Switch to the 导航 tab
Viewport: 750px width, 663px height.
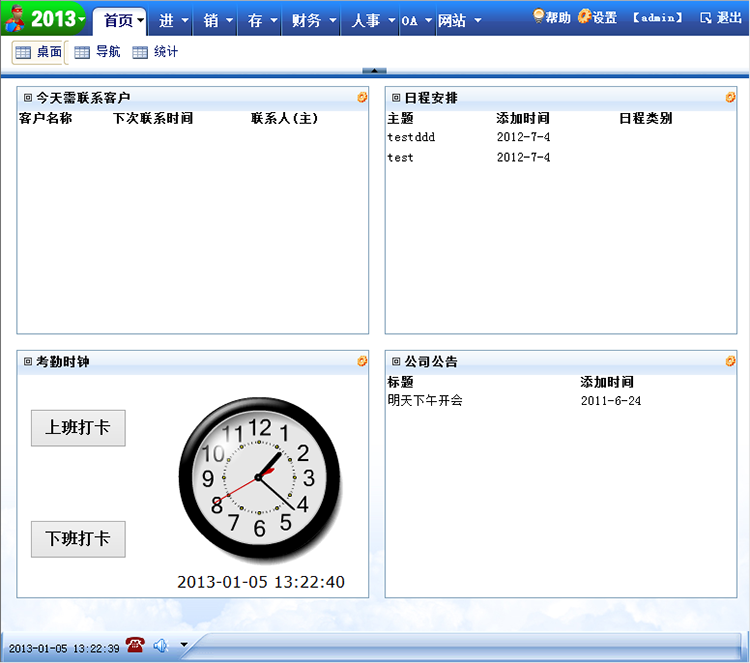tap(98, 52)
